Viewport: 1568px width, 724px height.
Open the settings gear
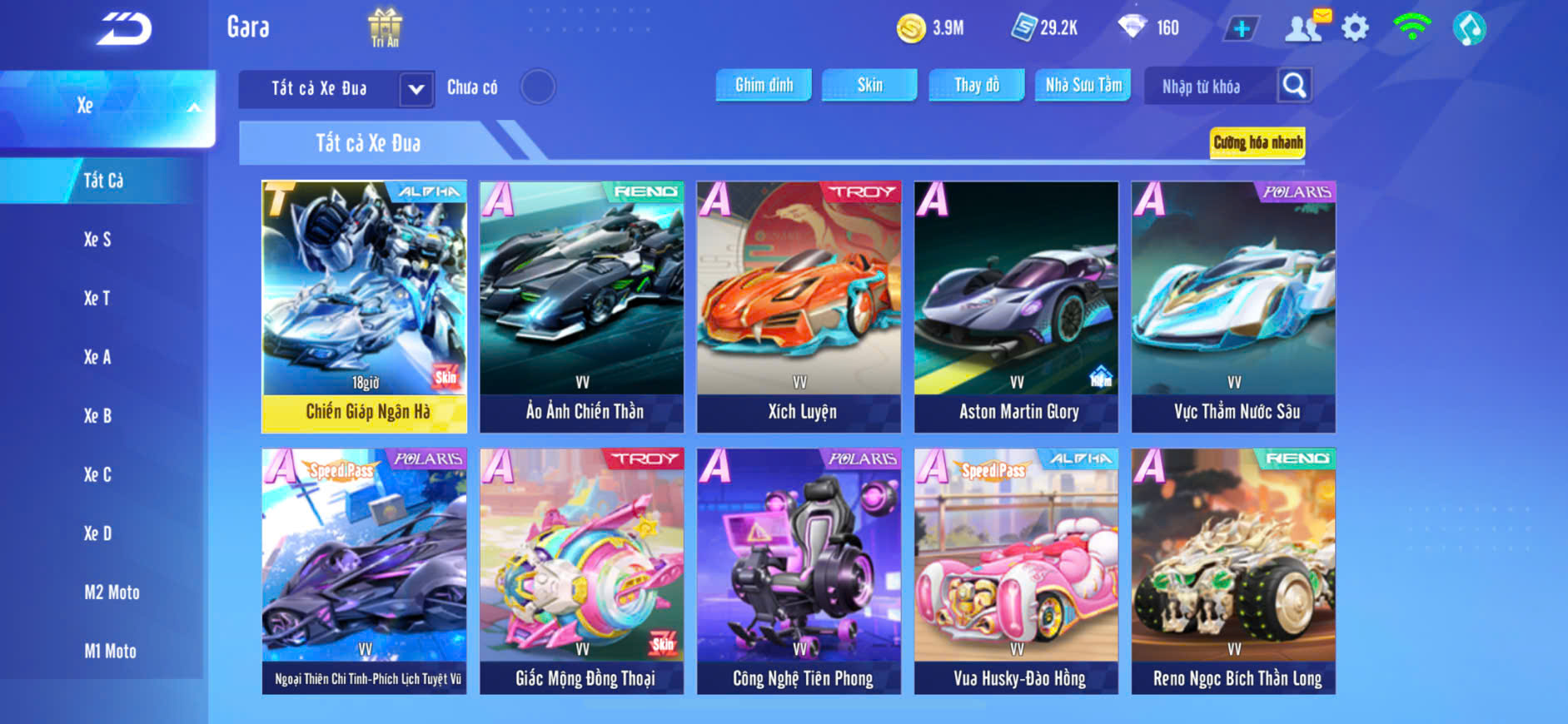[x=1355, y=28]
